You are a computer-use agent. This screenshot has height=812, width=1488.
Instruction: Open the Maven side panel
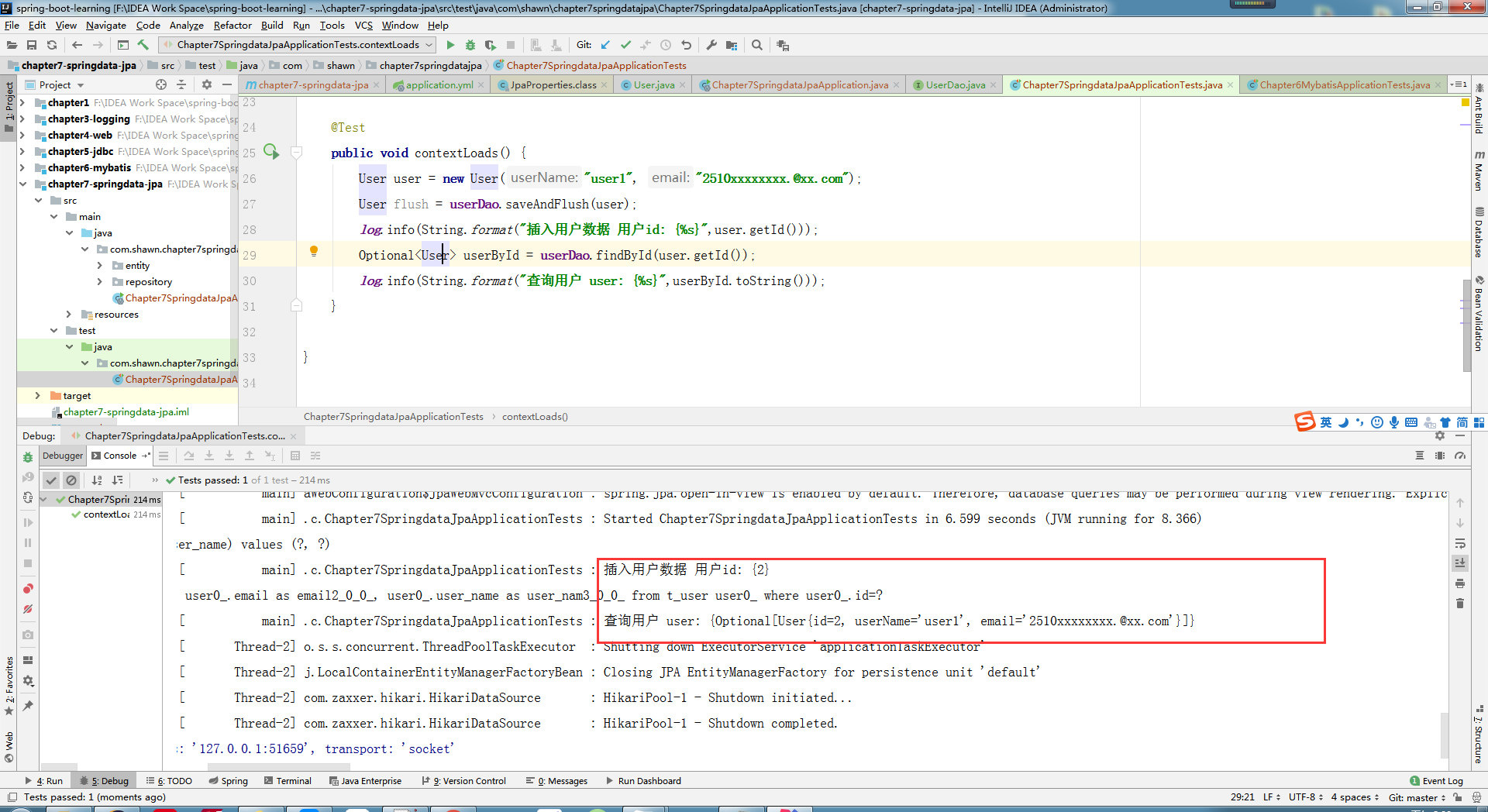point(1479,171)
